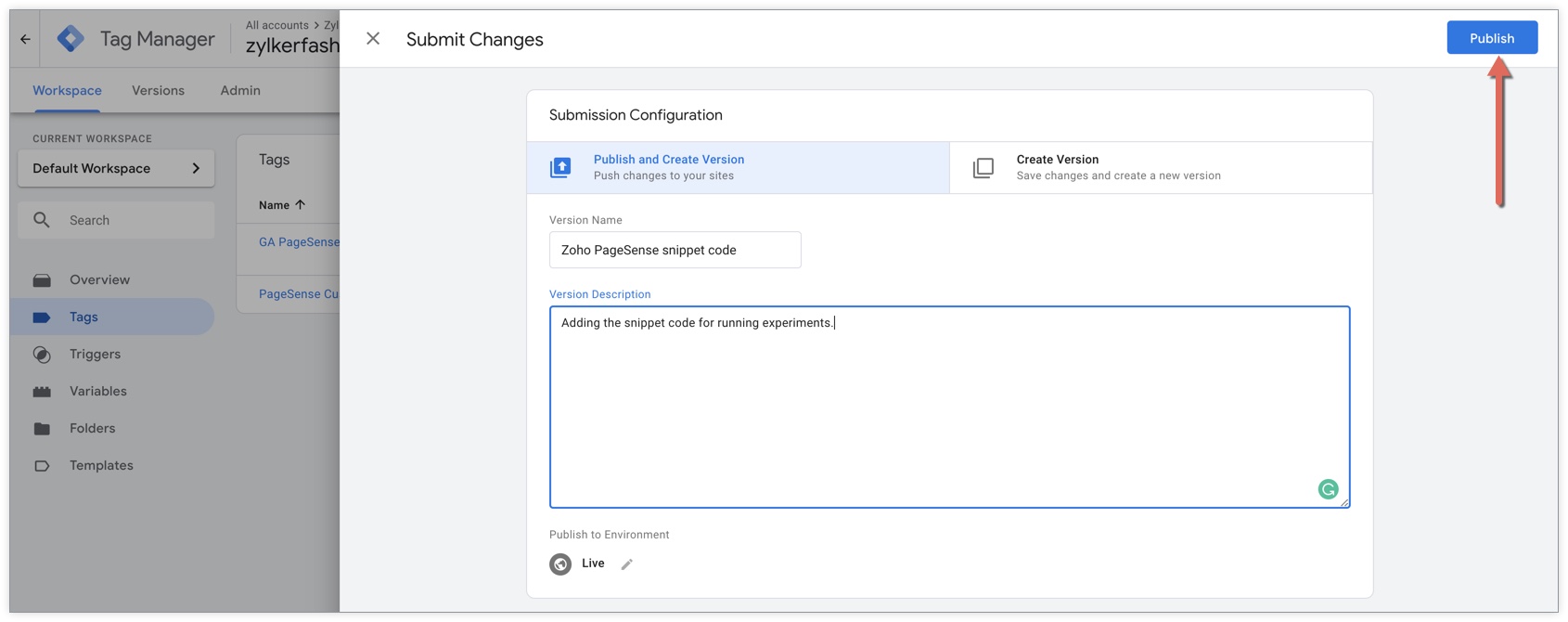Switch to the Versions tab

[x=158, y=90]
